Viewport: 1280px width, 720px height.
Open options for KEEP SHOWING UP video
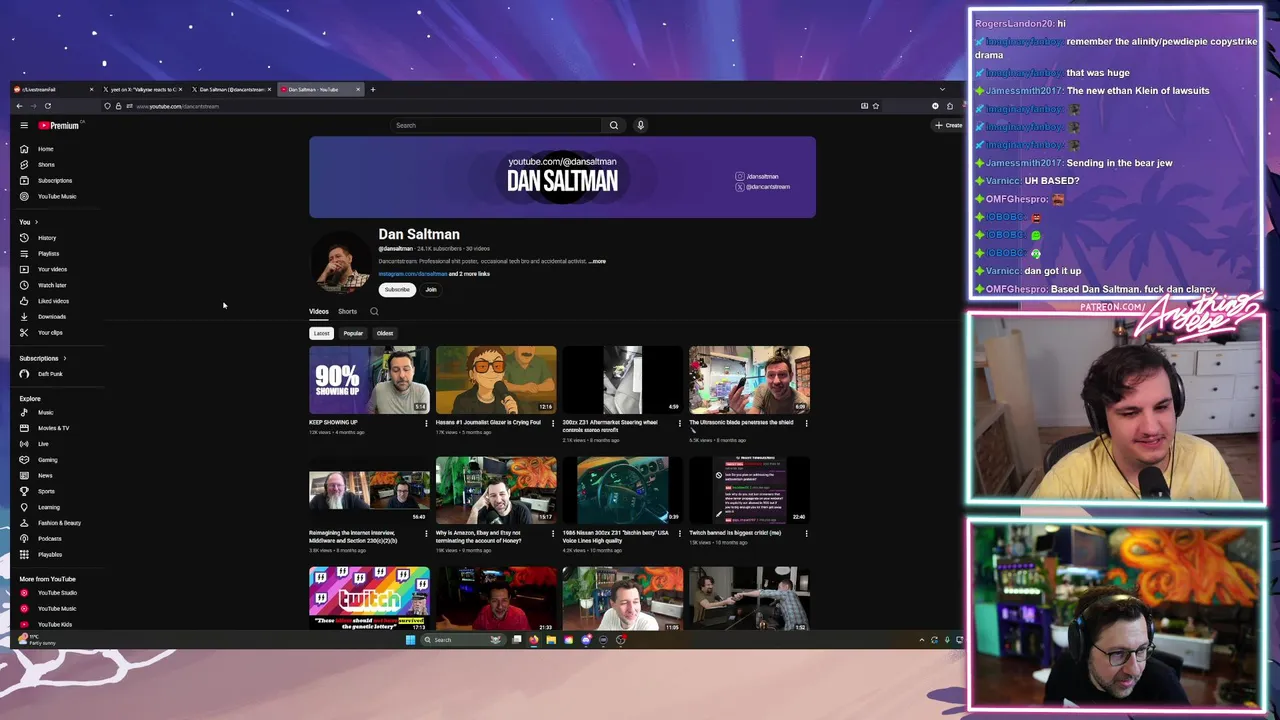pyautogui.click(x=426, y=423)
